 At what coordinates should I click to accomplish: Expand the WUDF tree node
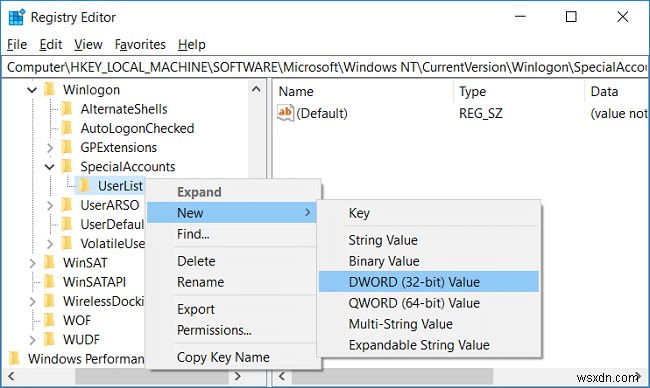click(32, 340)
